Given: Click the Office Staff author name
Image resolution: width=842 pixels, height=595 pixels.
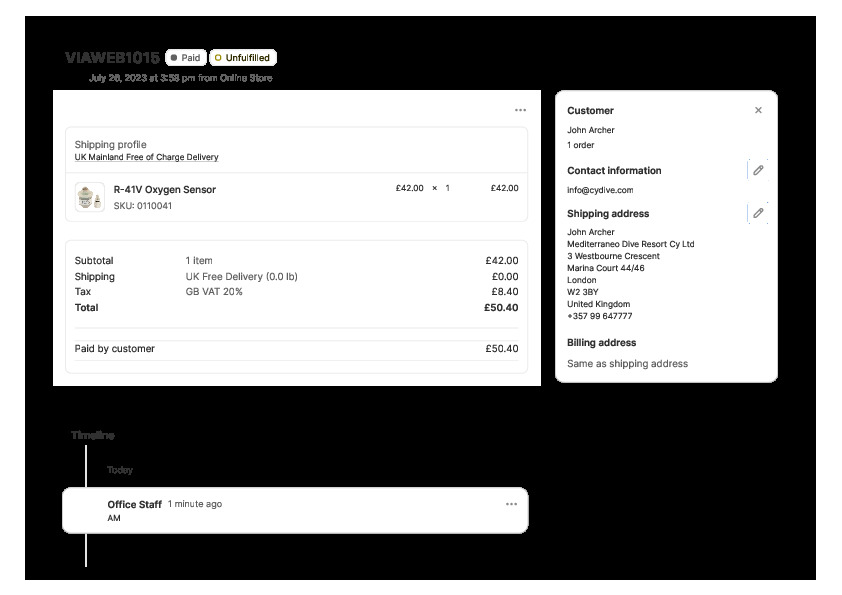Looking at the screenshot, I should pos(134,504).
